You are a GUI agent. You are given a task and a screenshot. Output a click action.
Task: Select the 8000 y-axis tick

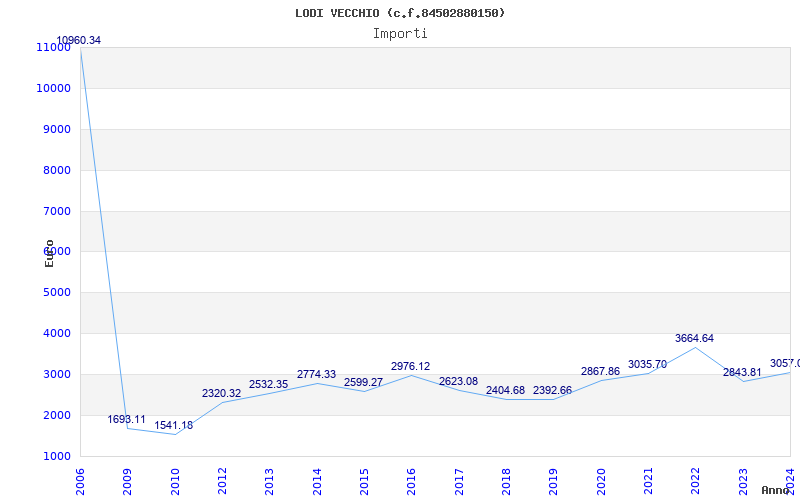[56, 170]
